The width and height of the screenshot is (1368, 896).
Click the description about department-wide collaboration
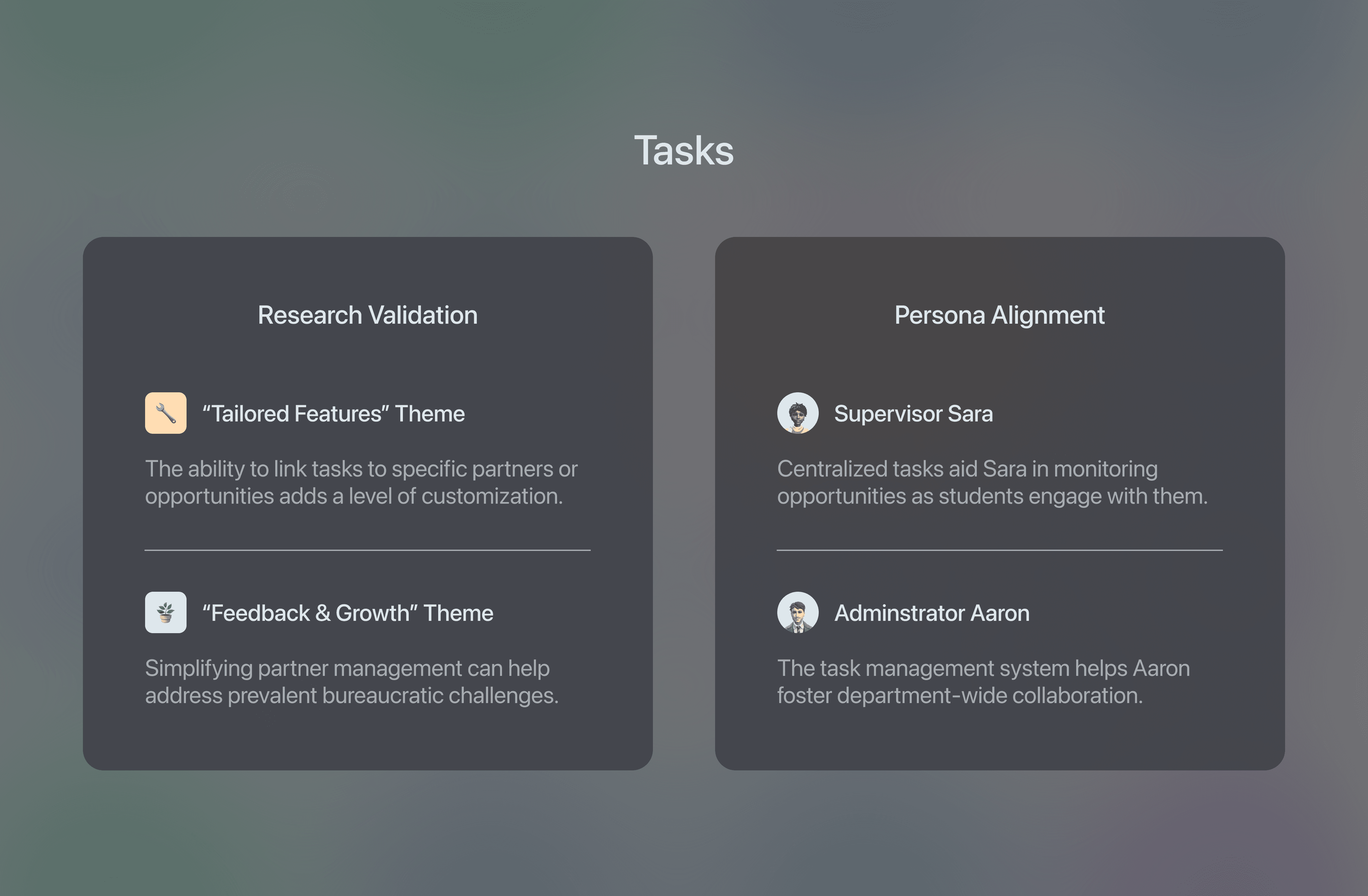(984, 682)
